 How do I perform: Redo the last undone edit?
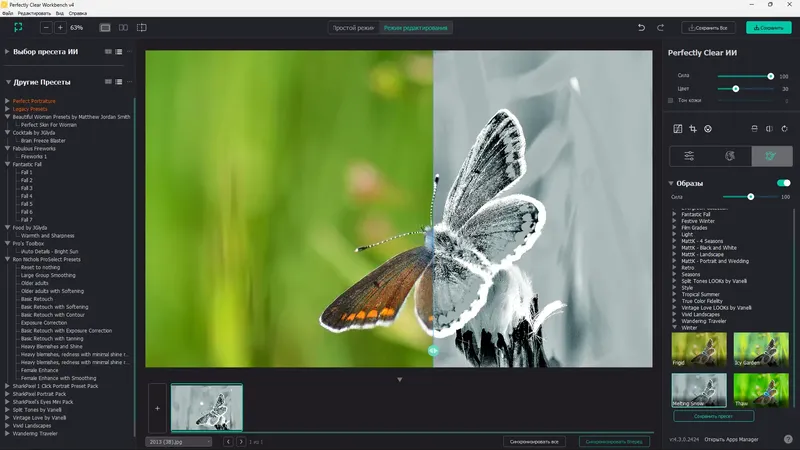pyautogui.click(x=660, y=28)
